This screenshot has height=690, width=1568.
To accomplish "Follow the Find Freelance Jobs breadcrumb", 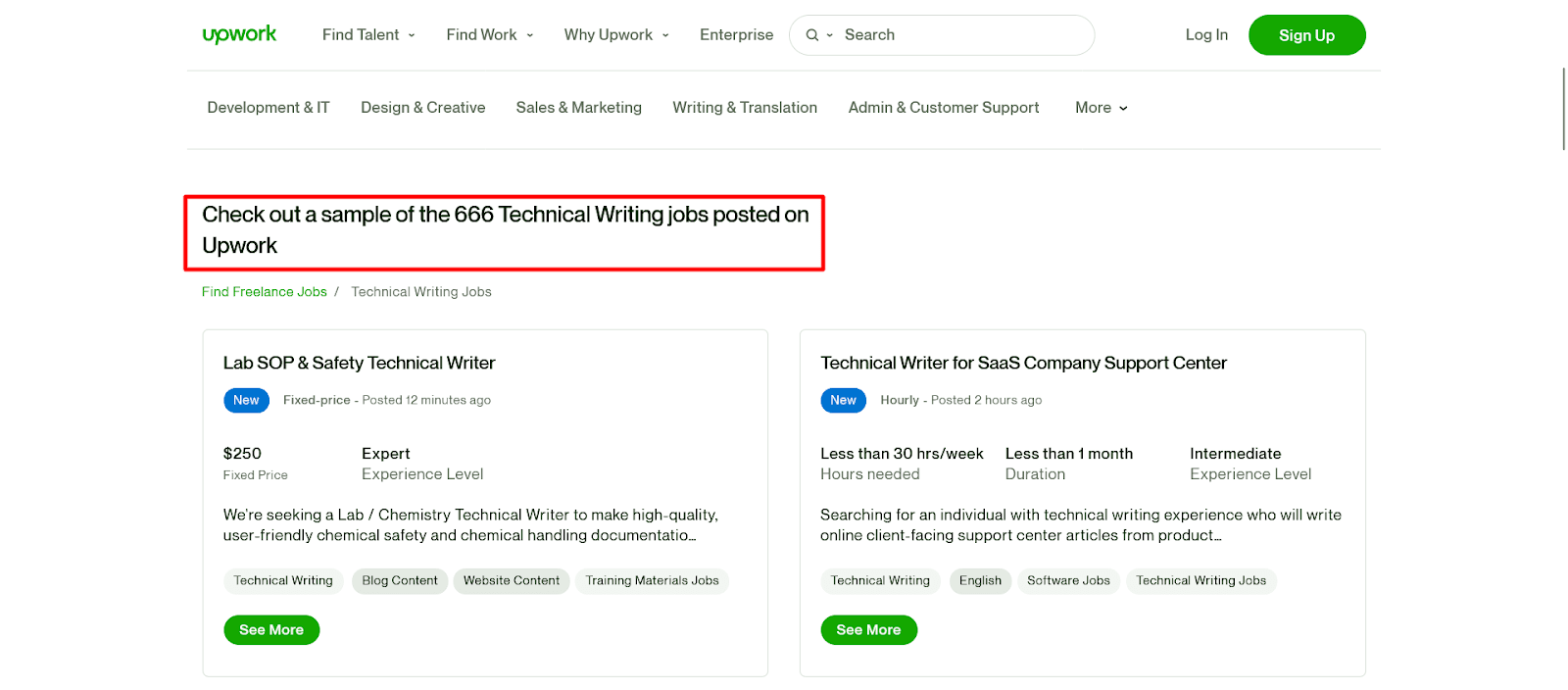I will pyautogui.click(x=265, y=292).
